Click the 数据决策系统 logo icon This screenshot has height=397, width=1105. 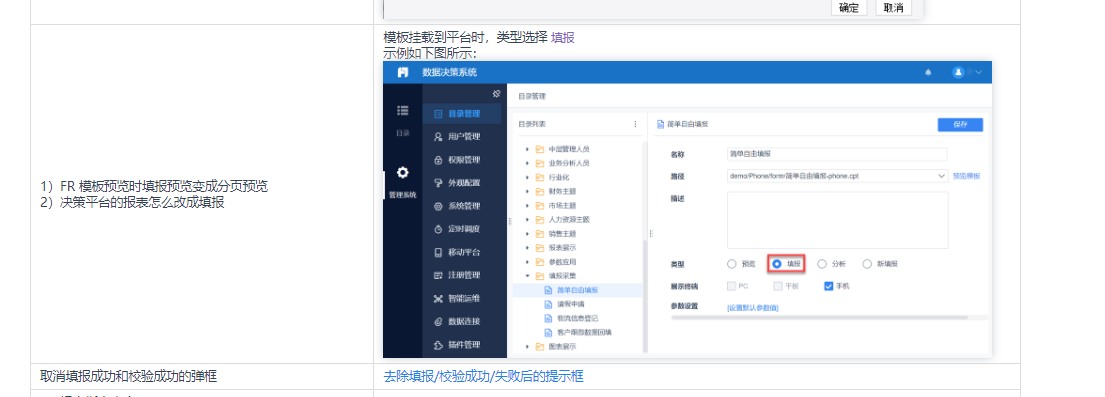(x=403, y=73)
